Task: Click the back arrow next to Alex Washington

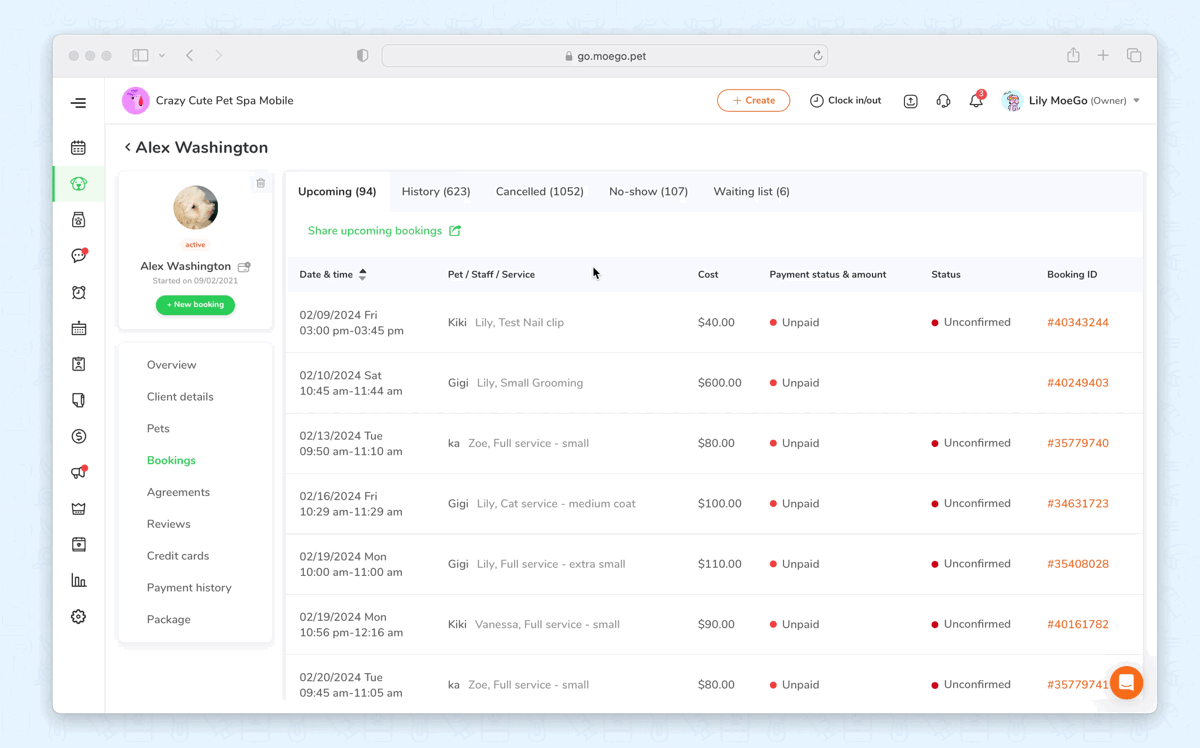Action: (127, 147)
